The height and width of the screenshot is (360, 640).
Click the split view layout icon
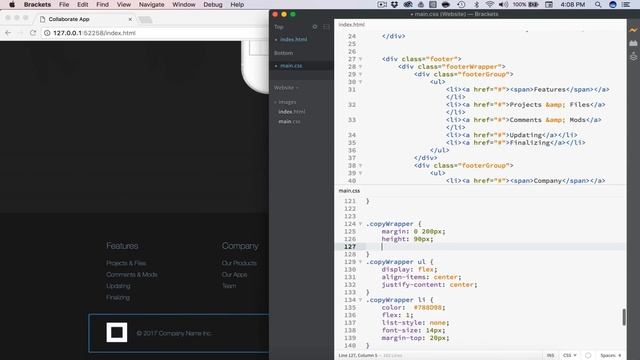[x=326, y=27]
